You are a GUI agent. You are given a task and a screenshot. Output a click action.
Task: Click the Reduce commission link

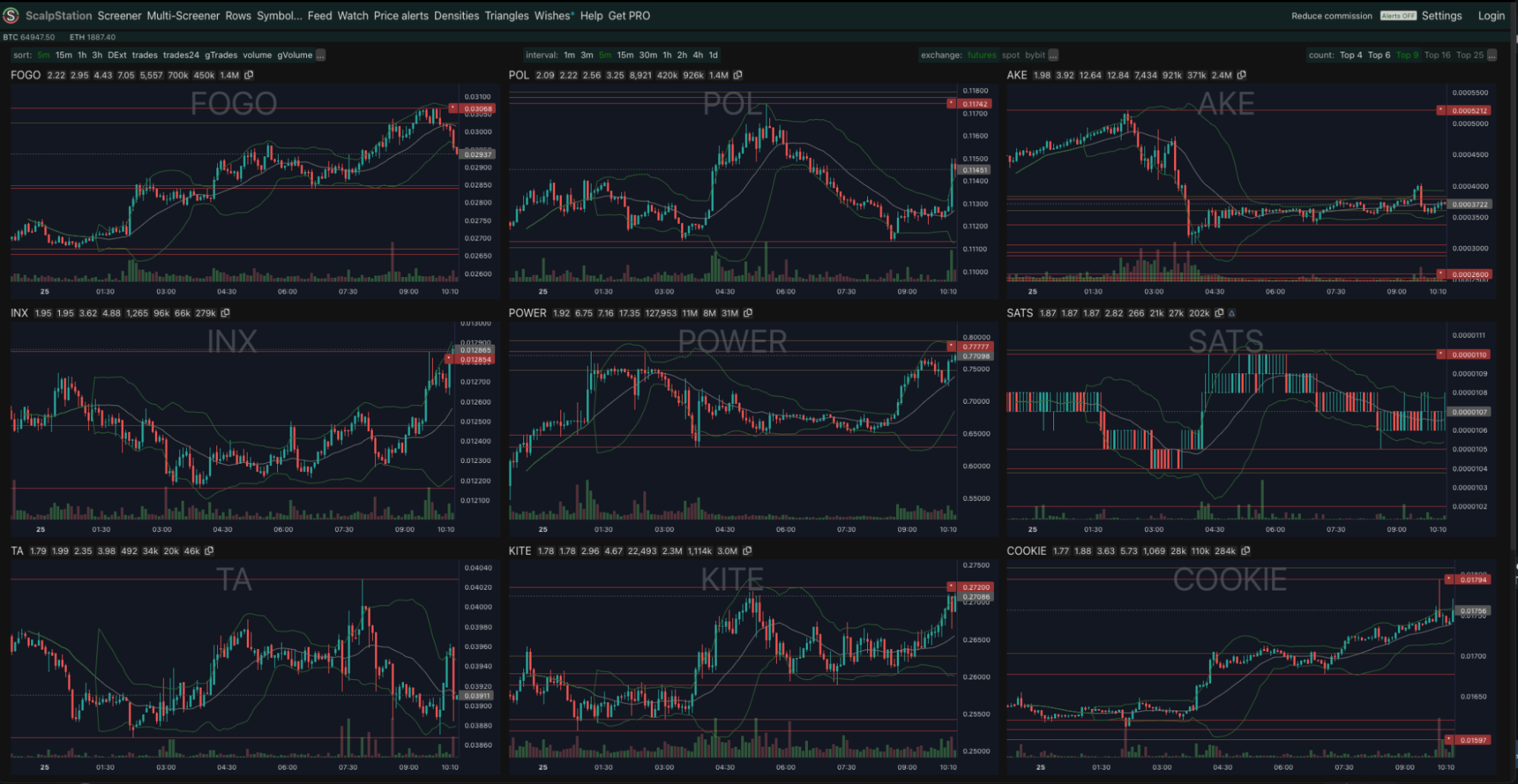(1331, 16)
